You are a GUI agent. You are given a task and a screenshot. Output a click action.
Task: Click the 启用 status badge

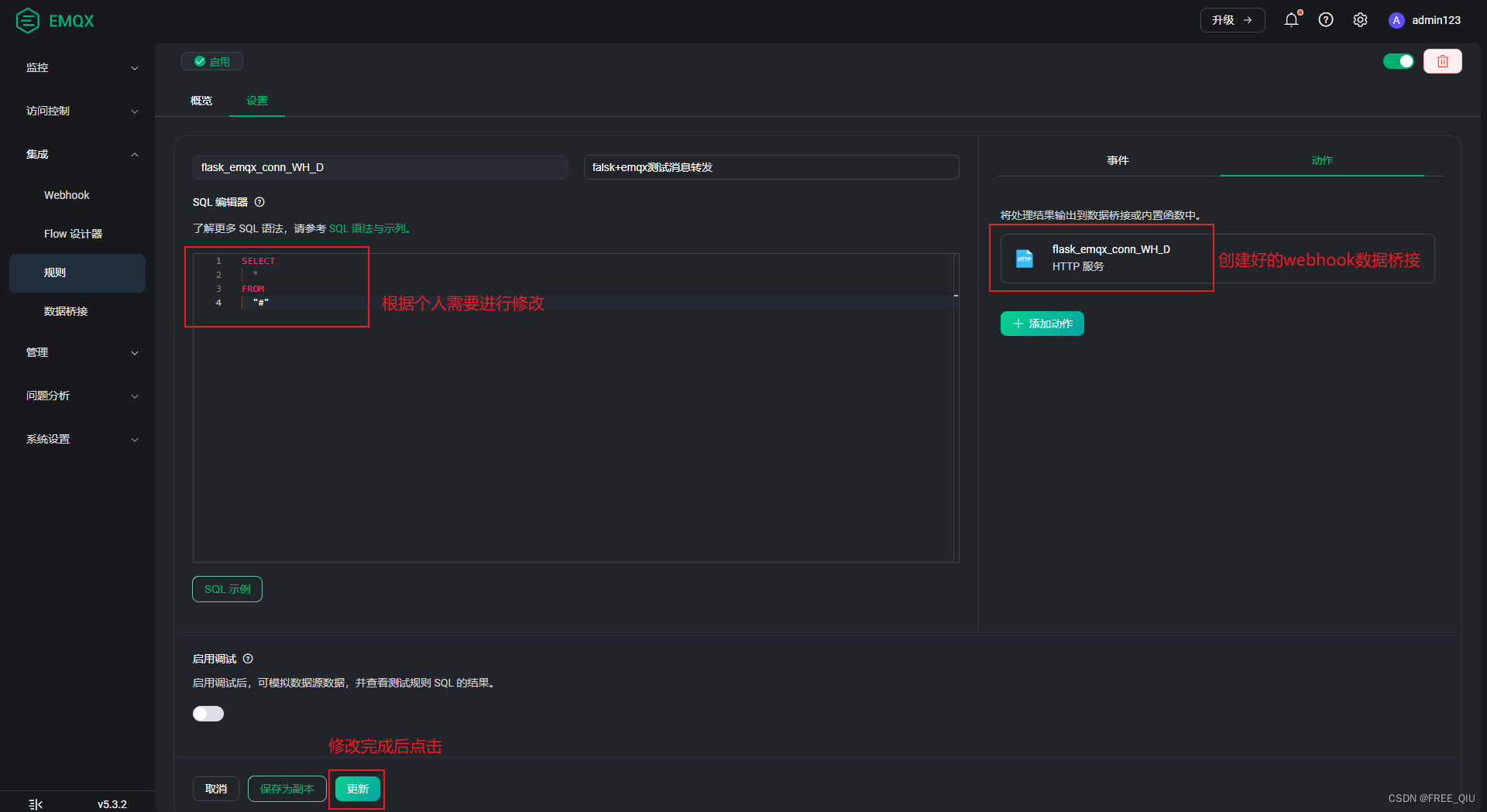pyautogui.click(x=212, y=61)
